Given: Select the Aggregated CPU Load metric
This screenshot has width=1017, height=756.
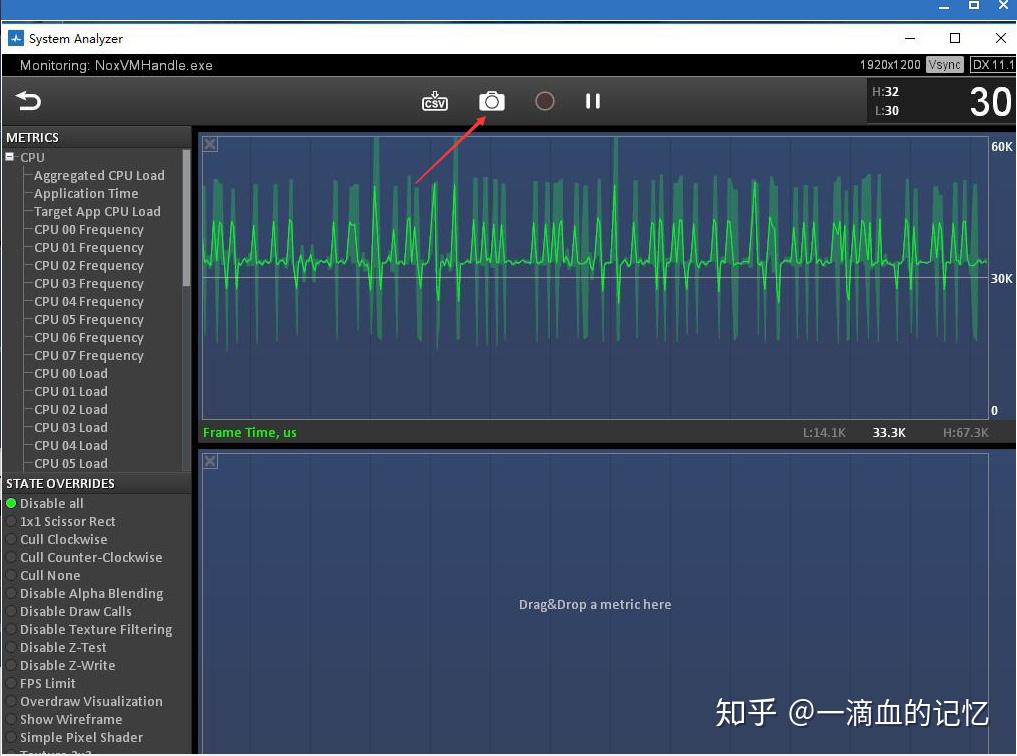Looking at the screenshot, I should (100, 175).
